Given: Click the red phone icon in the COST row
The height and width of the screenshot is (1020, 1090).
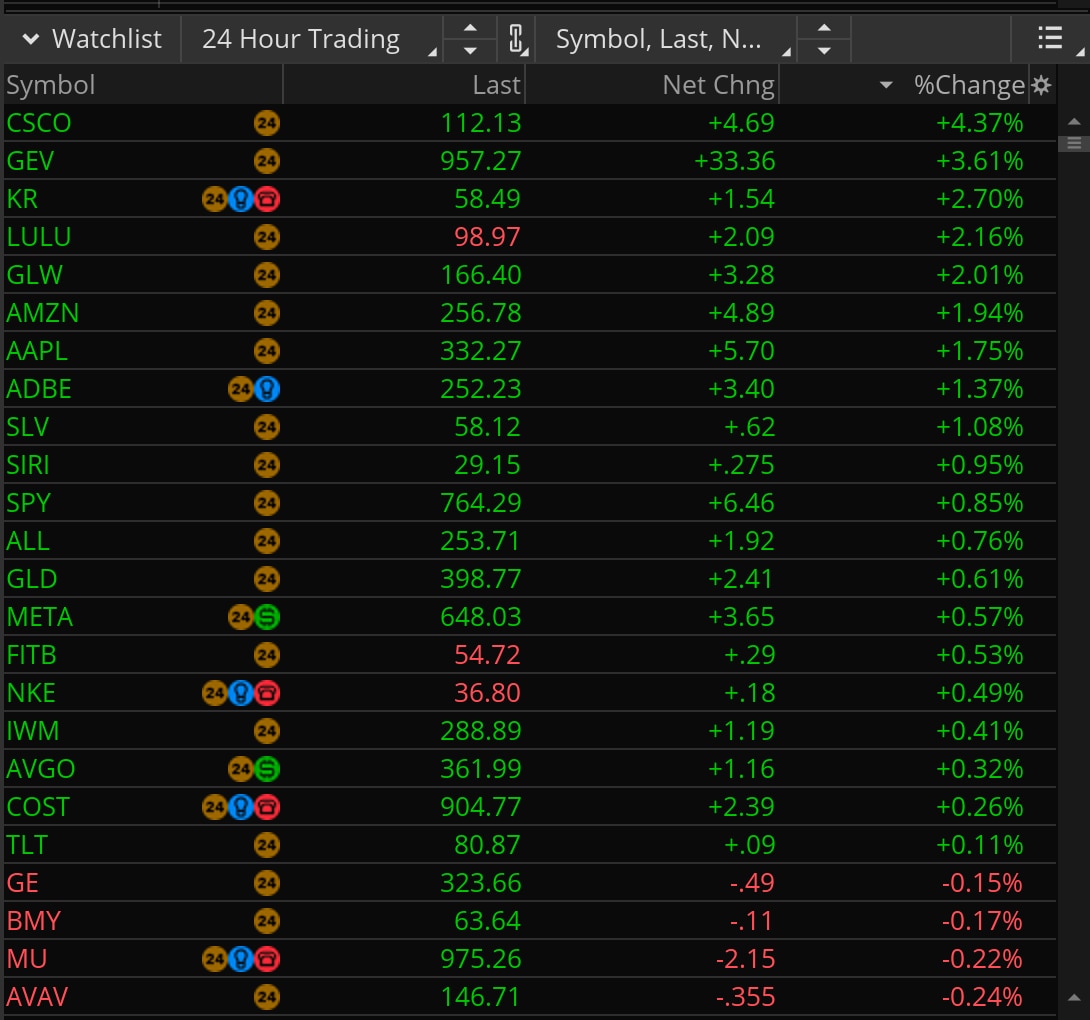Looking at the screenshot, I should [x=267, y=807].
